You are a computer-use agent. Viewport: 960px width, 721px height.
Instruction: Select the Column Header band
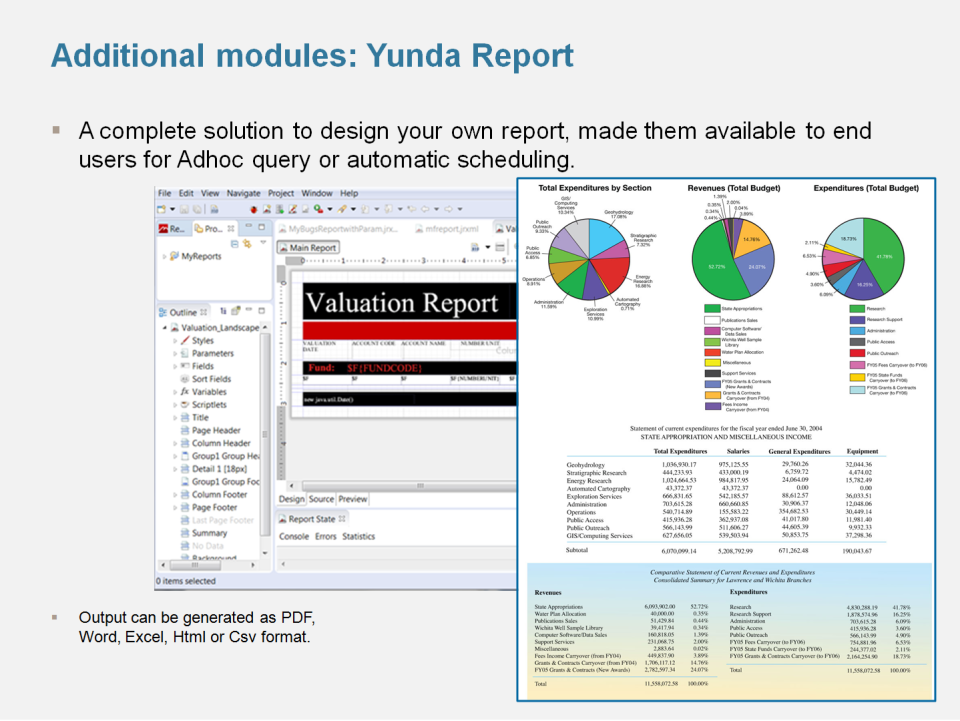[x=221, y=443]
